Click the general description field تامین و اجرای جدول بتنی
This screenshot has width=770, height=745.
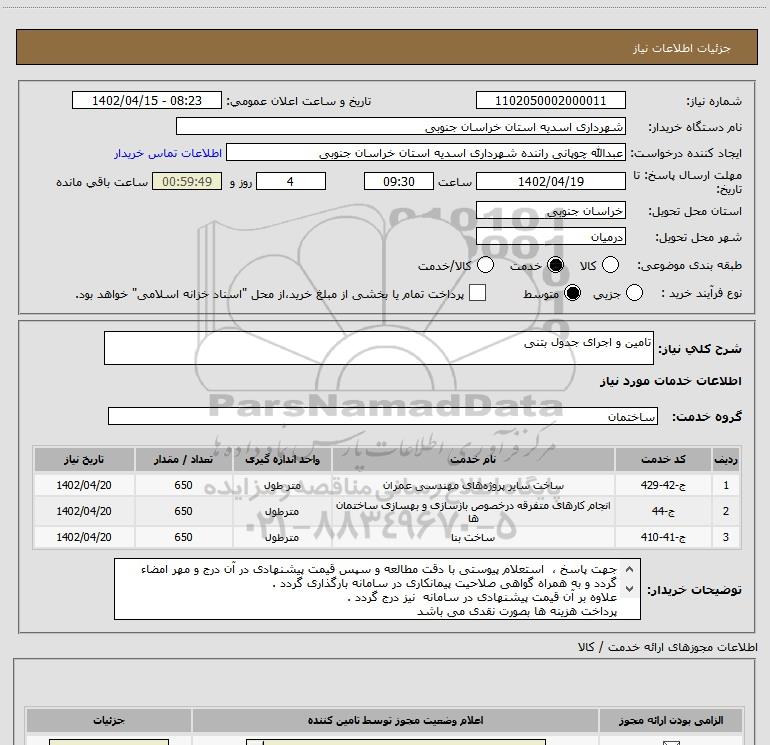click(379, 348)
